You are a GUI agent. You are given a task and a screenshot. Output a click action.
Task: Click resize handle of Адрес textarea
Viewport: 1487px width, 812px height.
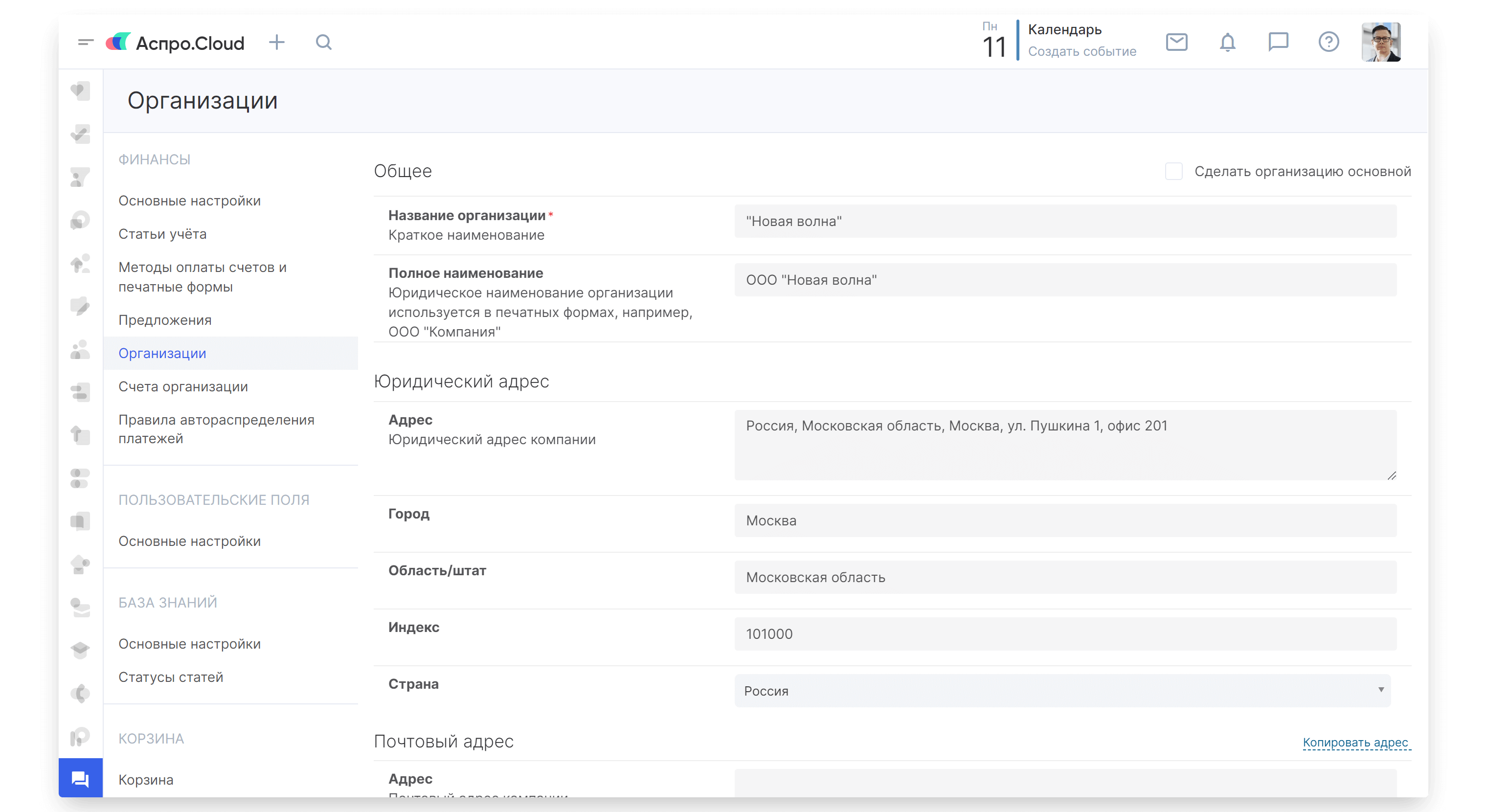1391,475
